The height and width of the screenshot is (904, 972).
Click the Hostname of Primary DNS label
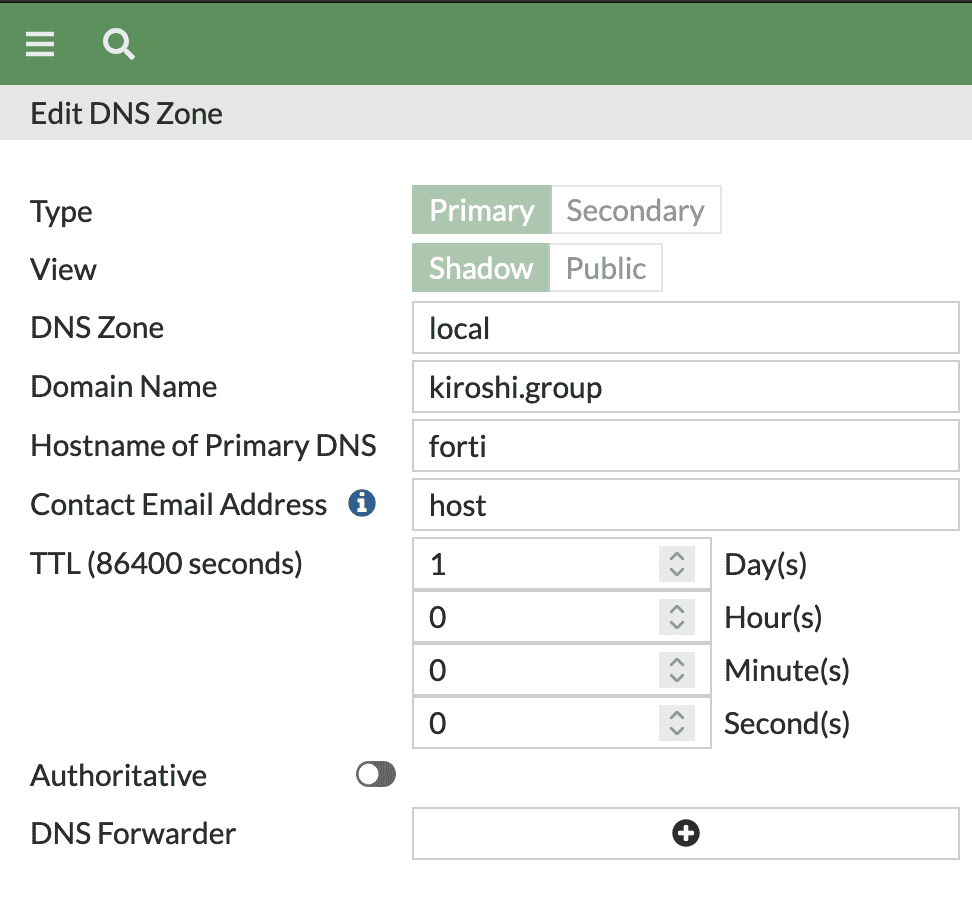pos(203,445)
